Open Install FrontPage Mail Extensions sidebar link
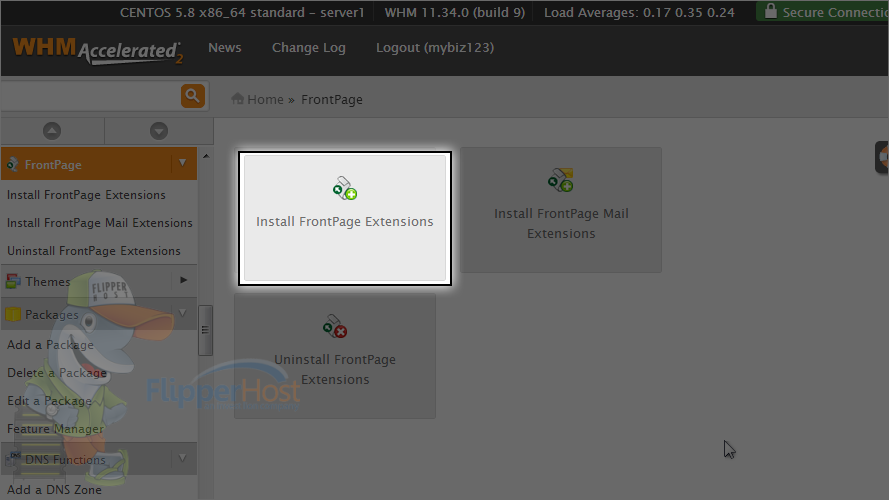This screenshot has height=500, width=889. coord(100,223)
